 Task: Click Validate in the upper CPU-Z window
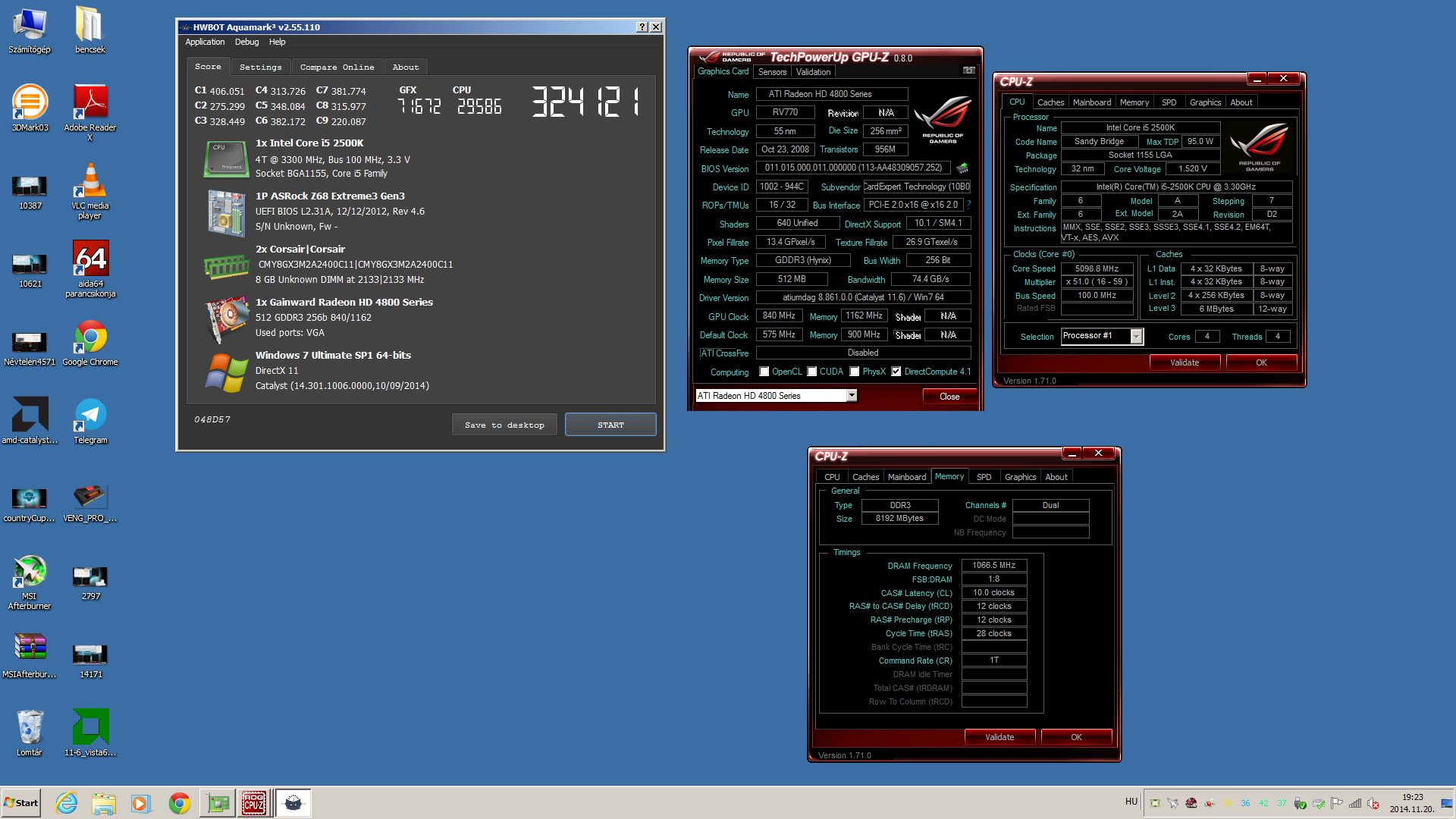[1185, 362]
